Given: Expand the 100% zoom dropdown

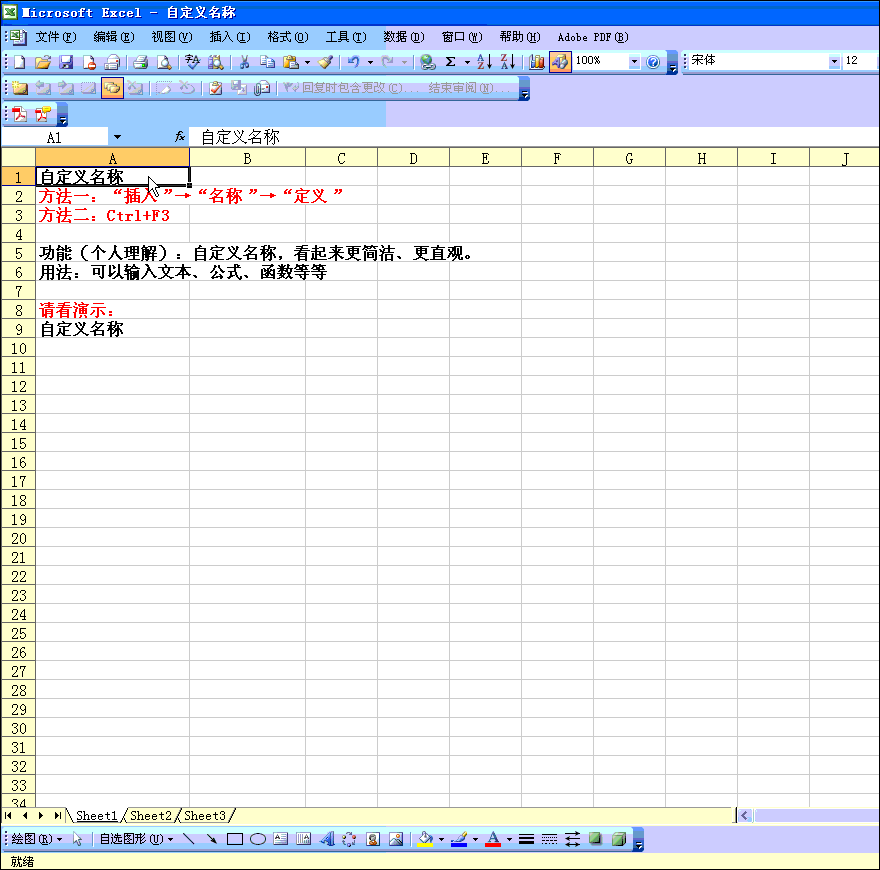Looking at the screenshot, I should [634, 62].
